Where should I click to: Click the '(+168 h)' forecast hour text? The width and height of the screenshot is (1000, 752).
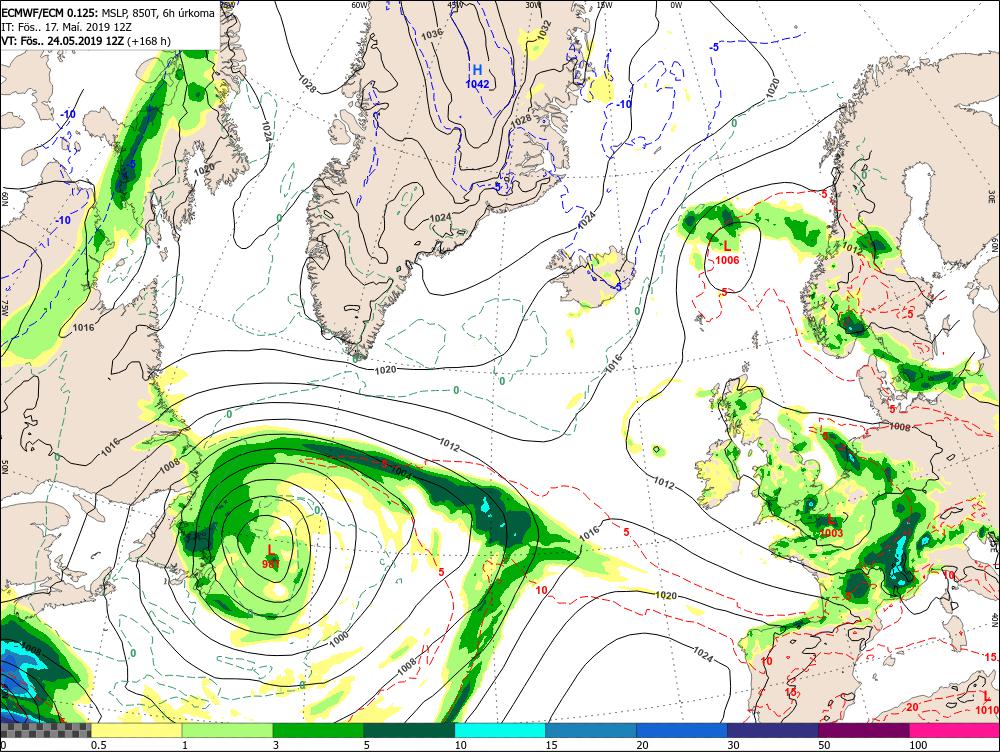tap(149, 41)
